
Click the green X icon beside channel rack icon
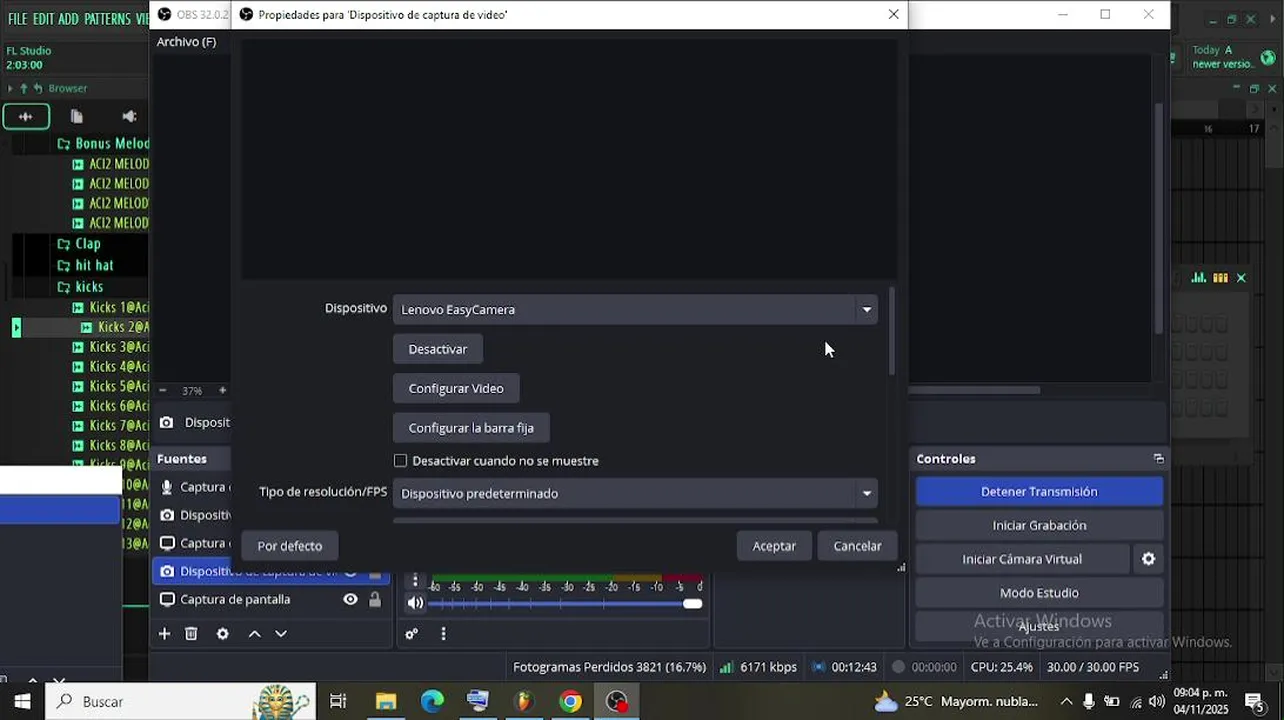click(x=1241, y=278)
